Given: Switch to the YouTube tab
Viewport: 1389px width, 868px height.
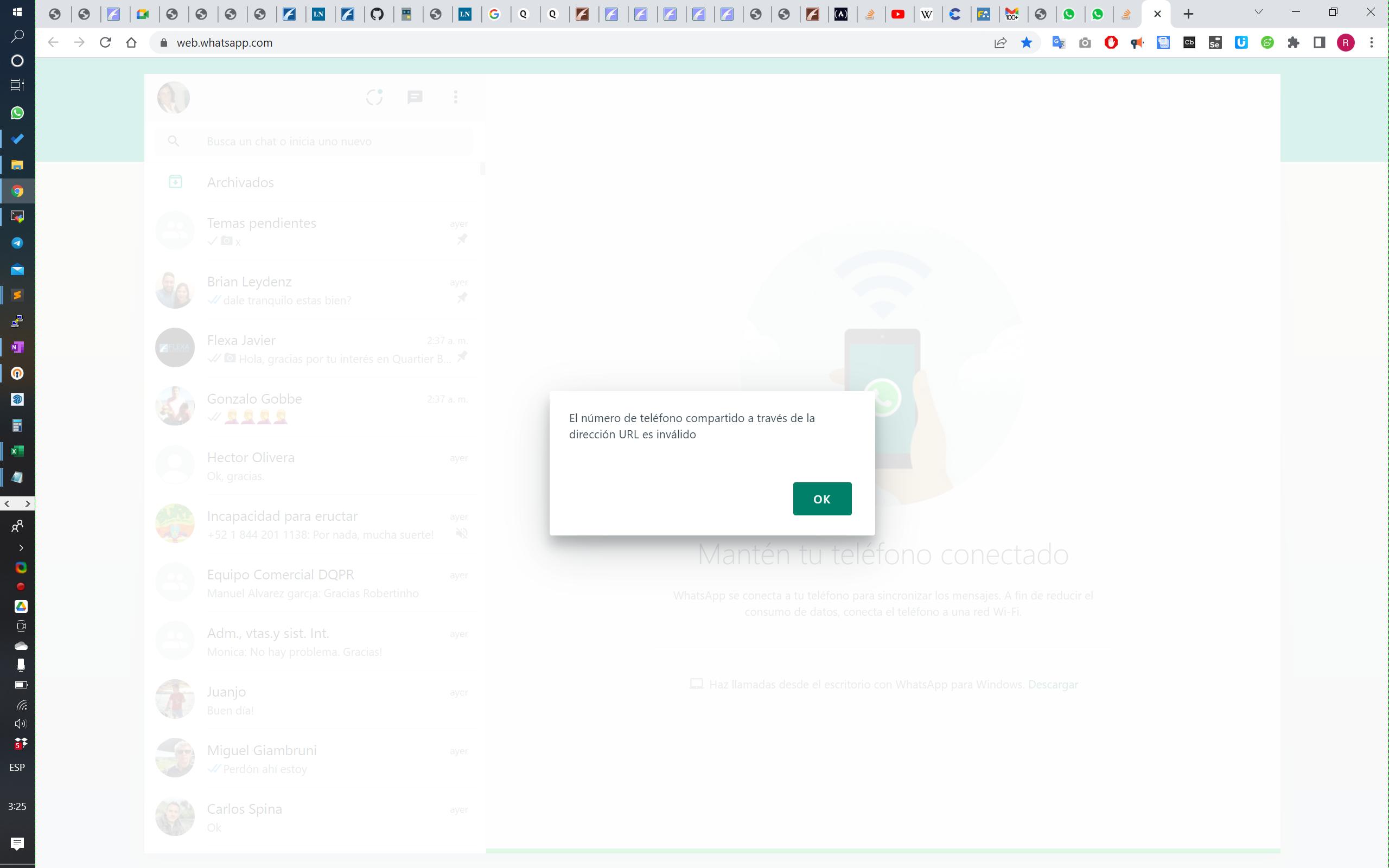Looking at the screenshot, I should tap(899, 14).
